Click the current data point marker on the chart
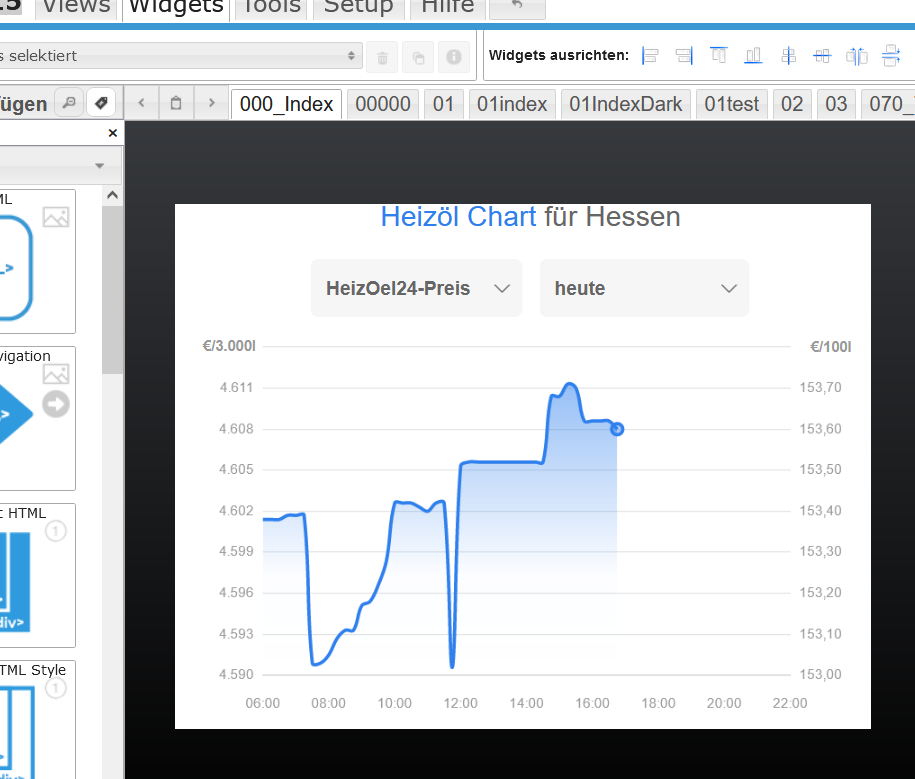The width and height of the screenshot is (915, 779). pos(617,429)
